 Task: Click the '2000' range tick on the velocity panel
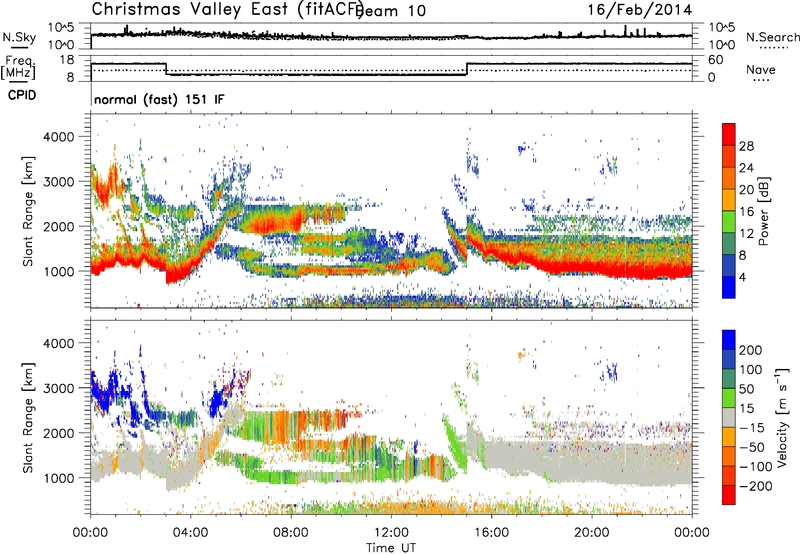59,433
